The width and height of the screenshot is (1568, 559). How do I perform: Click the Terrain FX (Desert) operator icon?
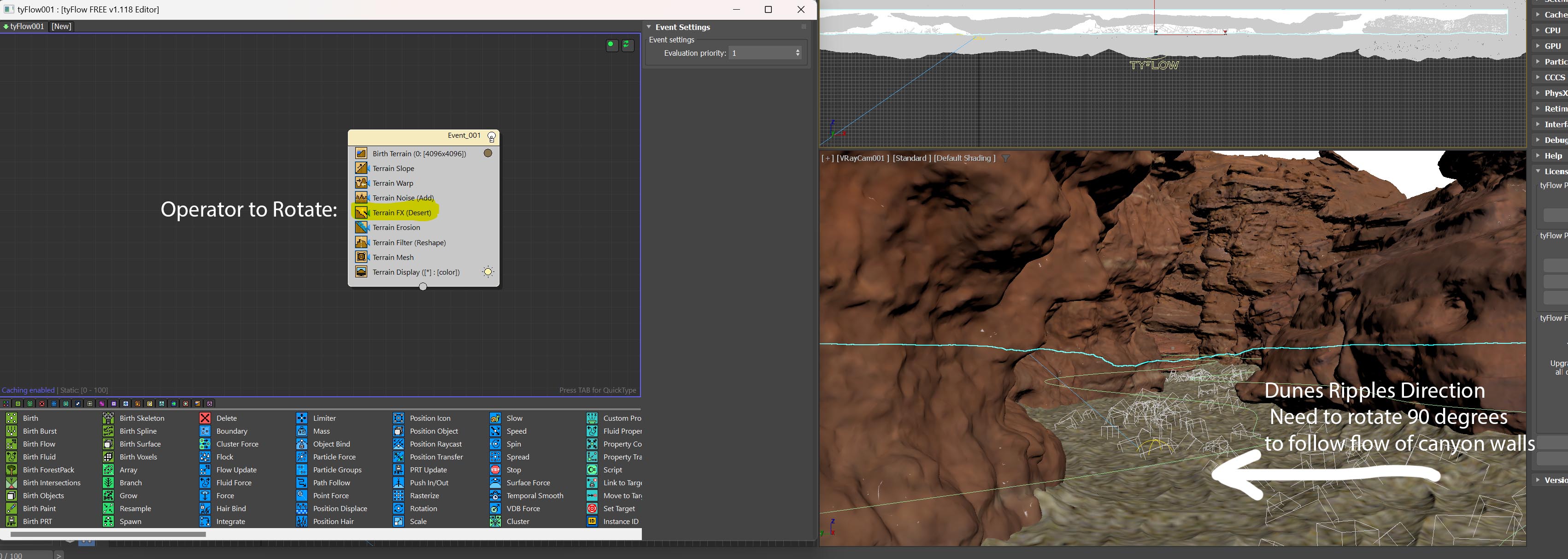point(362,212)
